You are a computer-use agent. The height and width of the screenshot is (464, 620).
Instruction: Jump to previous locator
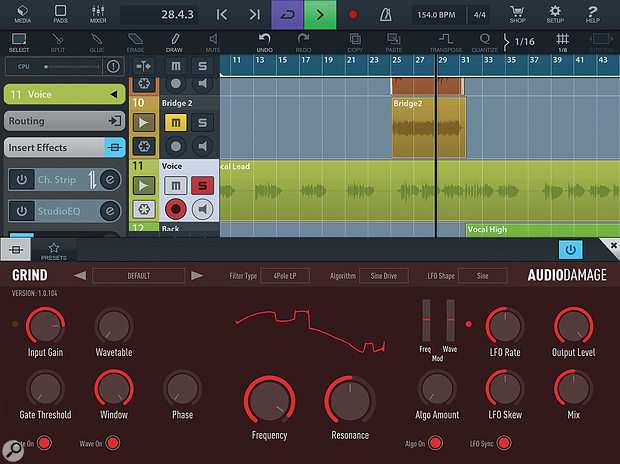222,15
